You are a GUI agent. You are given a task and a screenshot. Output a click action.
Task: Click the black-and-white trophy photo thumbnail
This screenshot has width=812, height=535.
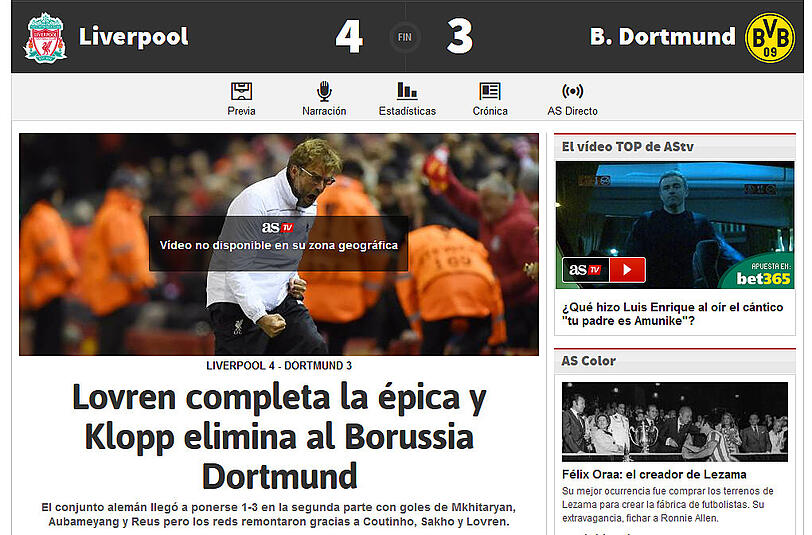(x=675, y=422)
